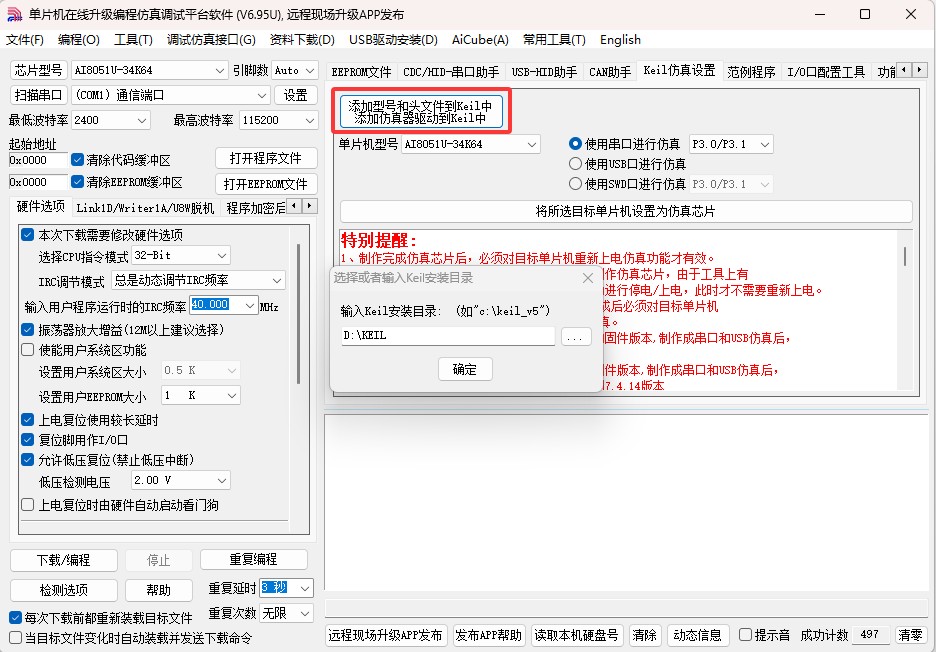Click code start address 0x0000 field
936x652 pixels.
(38, 160)
